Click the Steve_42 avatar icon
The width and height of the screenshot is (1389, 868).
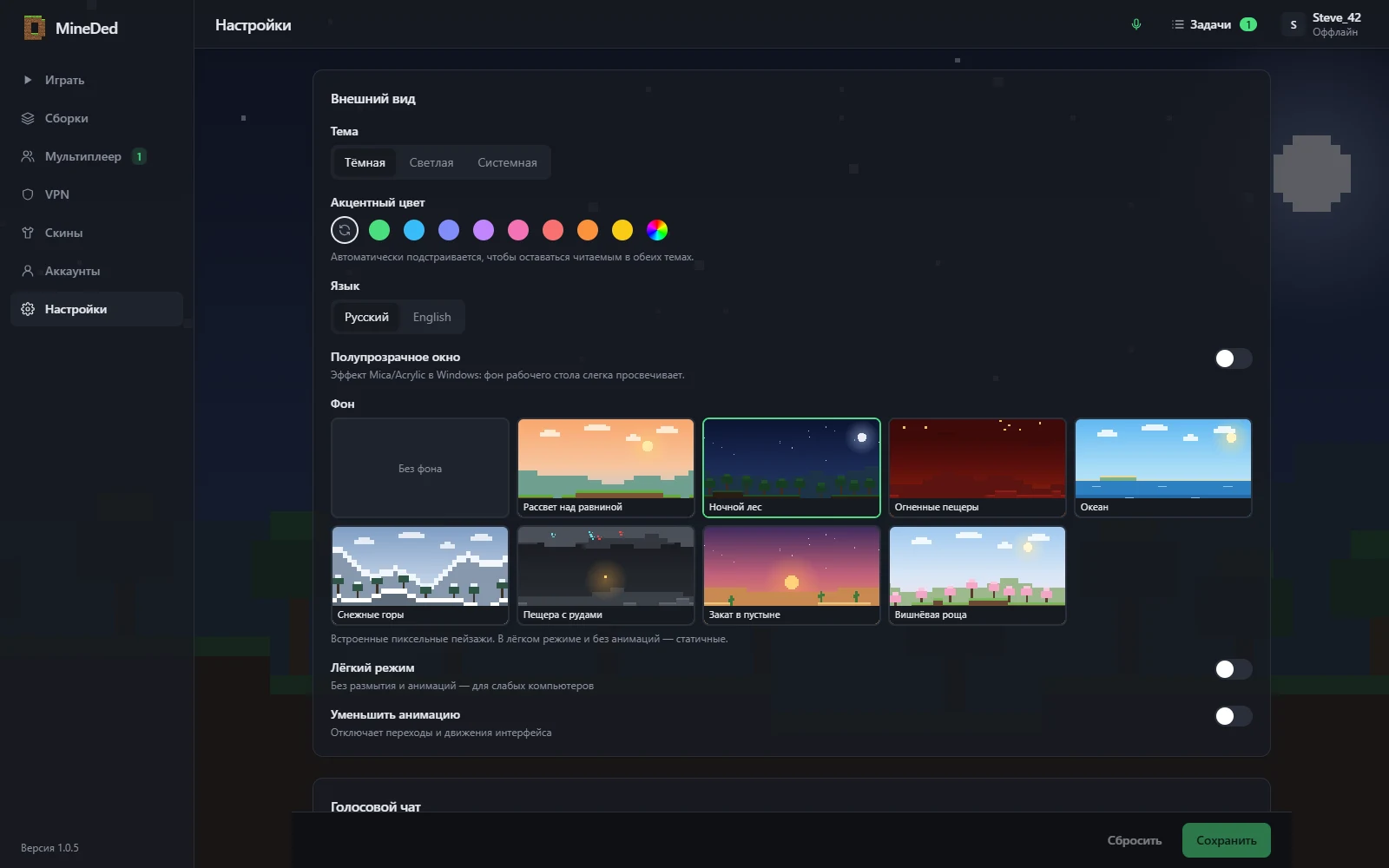pos(1294,24)
